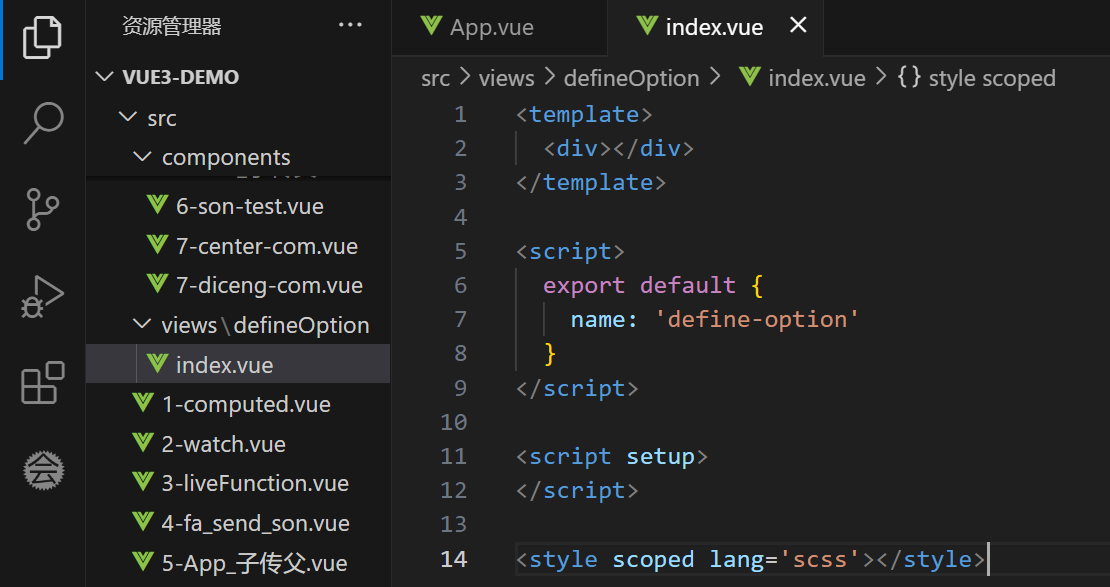Click the round seal icon in activity bar
This screenshot has height=587, width=1110.
[43, 469]
